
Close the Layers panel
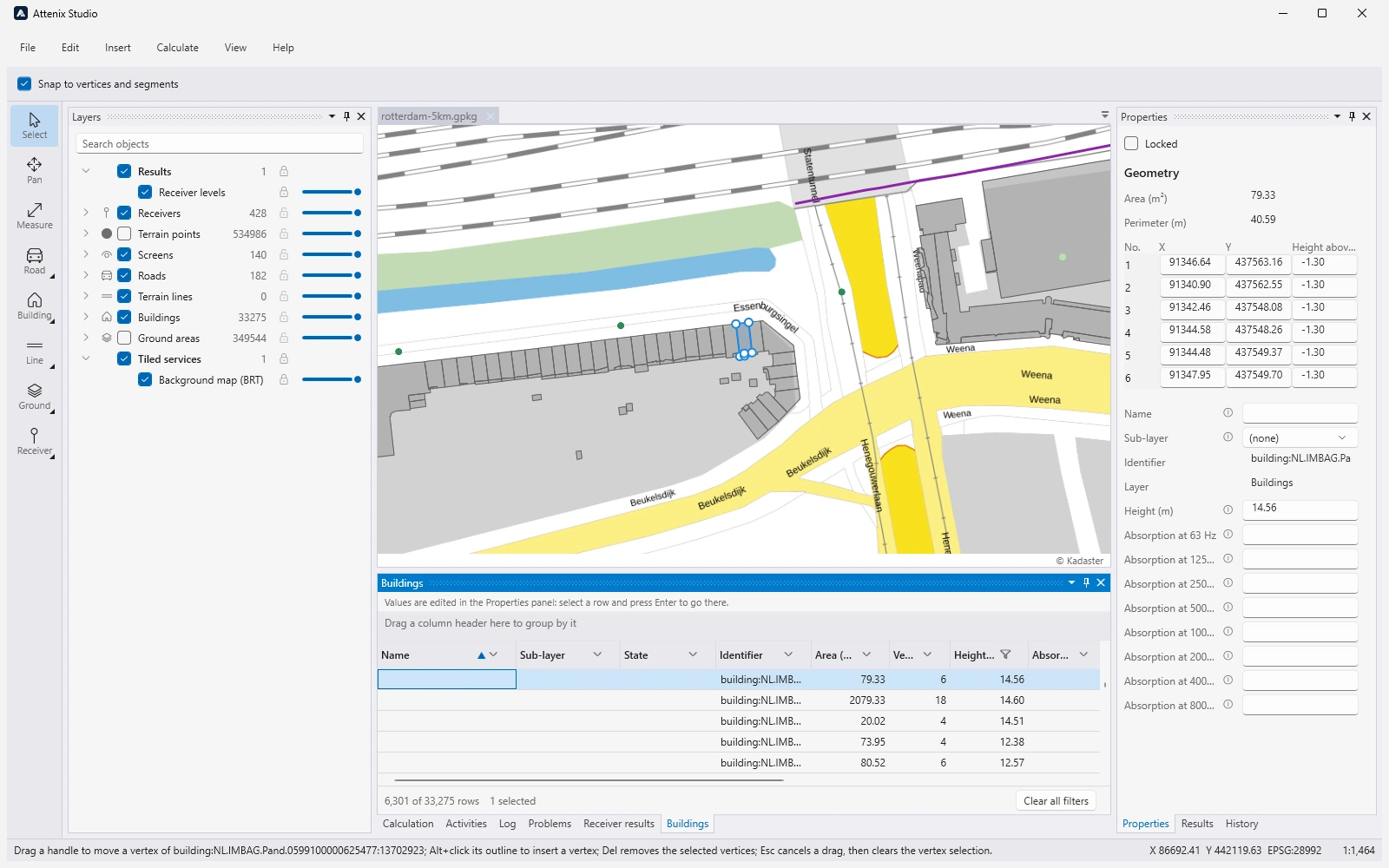point(361,116)
